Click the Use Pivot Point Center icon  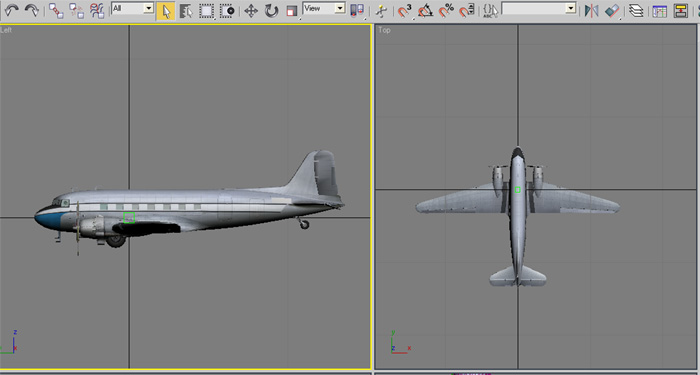(357, 11)
